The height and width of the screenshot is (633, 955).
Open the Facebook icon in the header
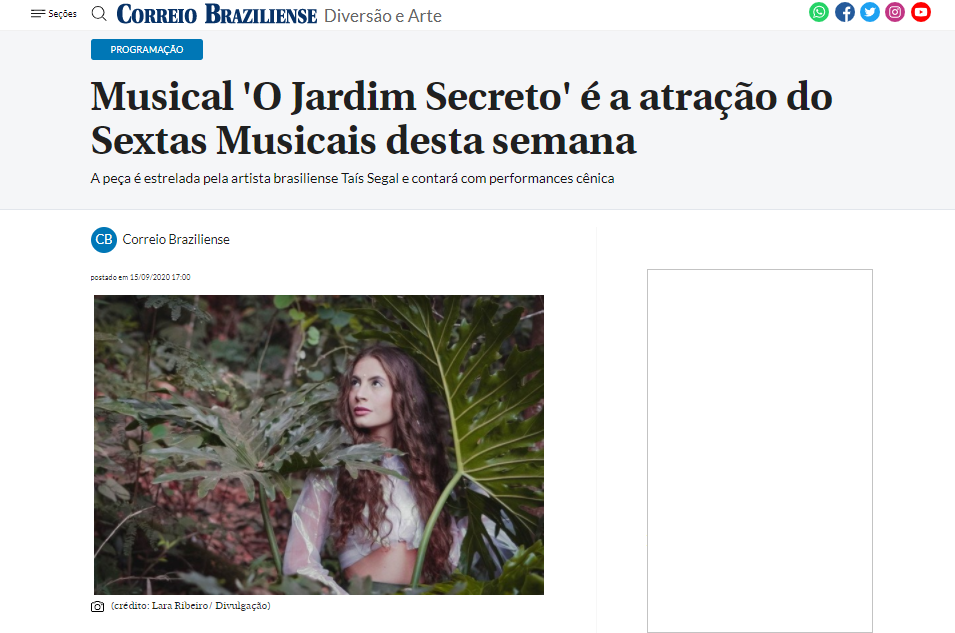coord(844,12)
